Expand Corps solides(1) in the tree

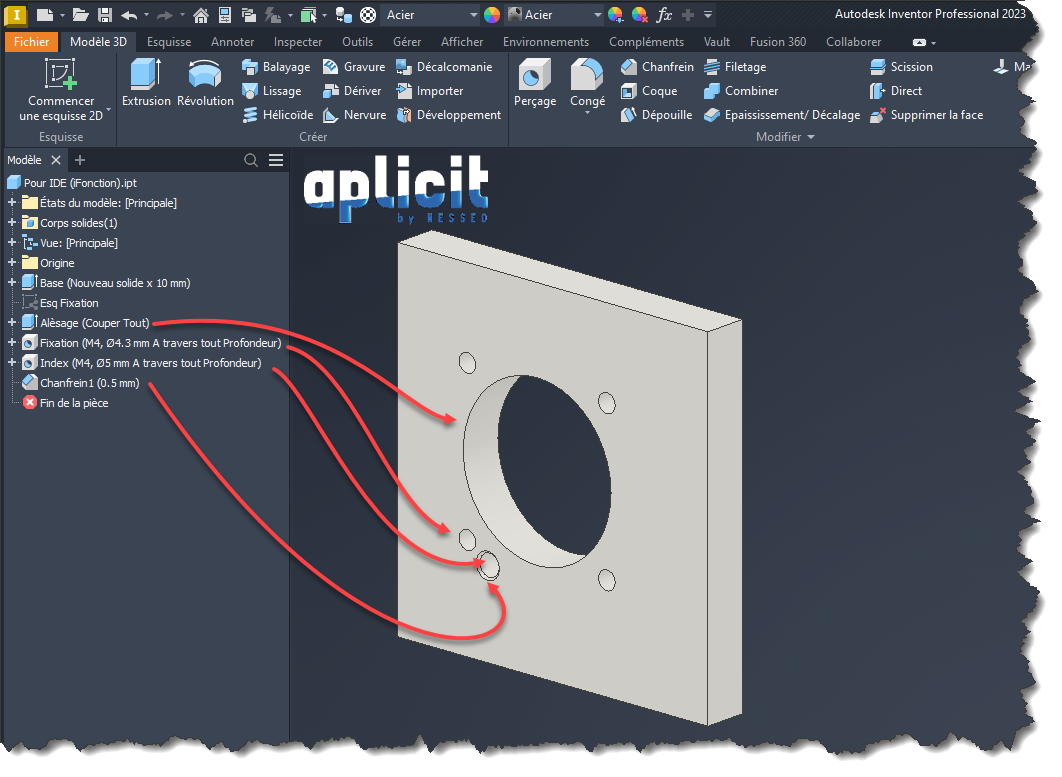pyautogui.click(x=12, y=223)
